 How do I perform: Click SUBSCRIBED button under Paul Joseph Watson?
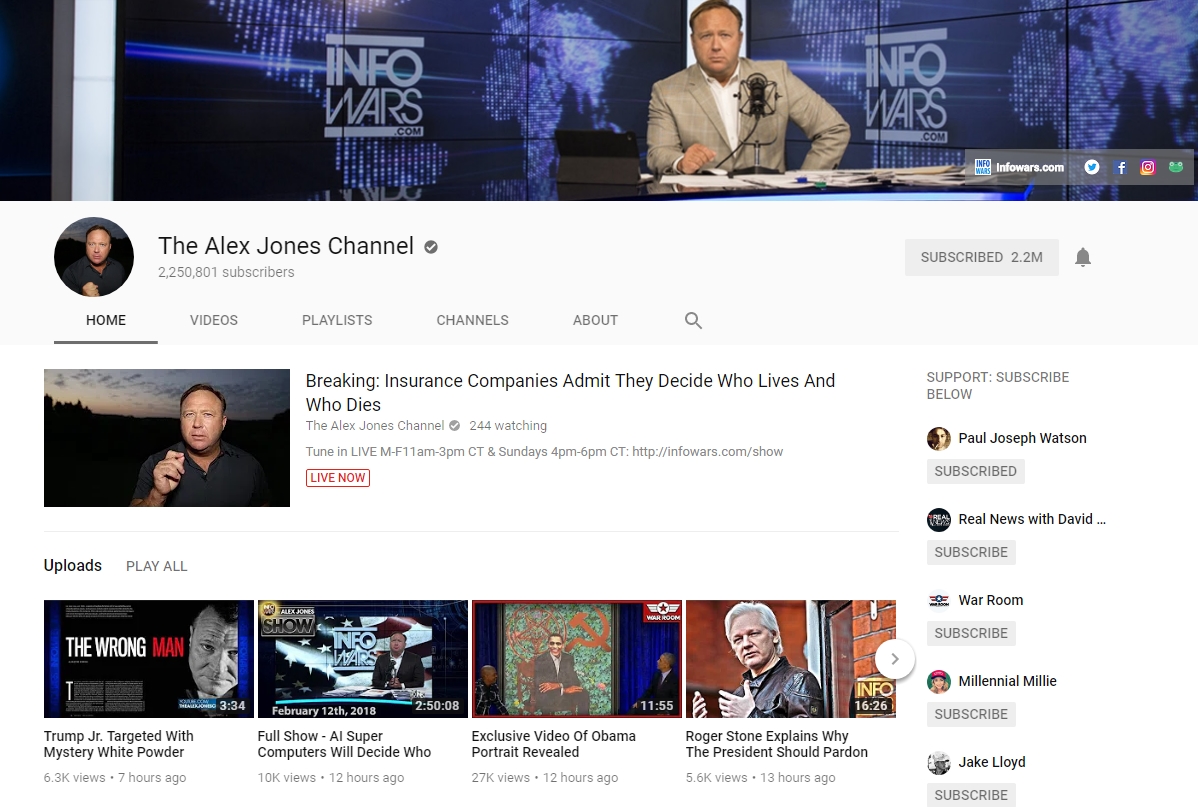click(976, 472)
